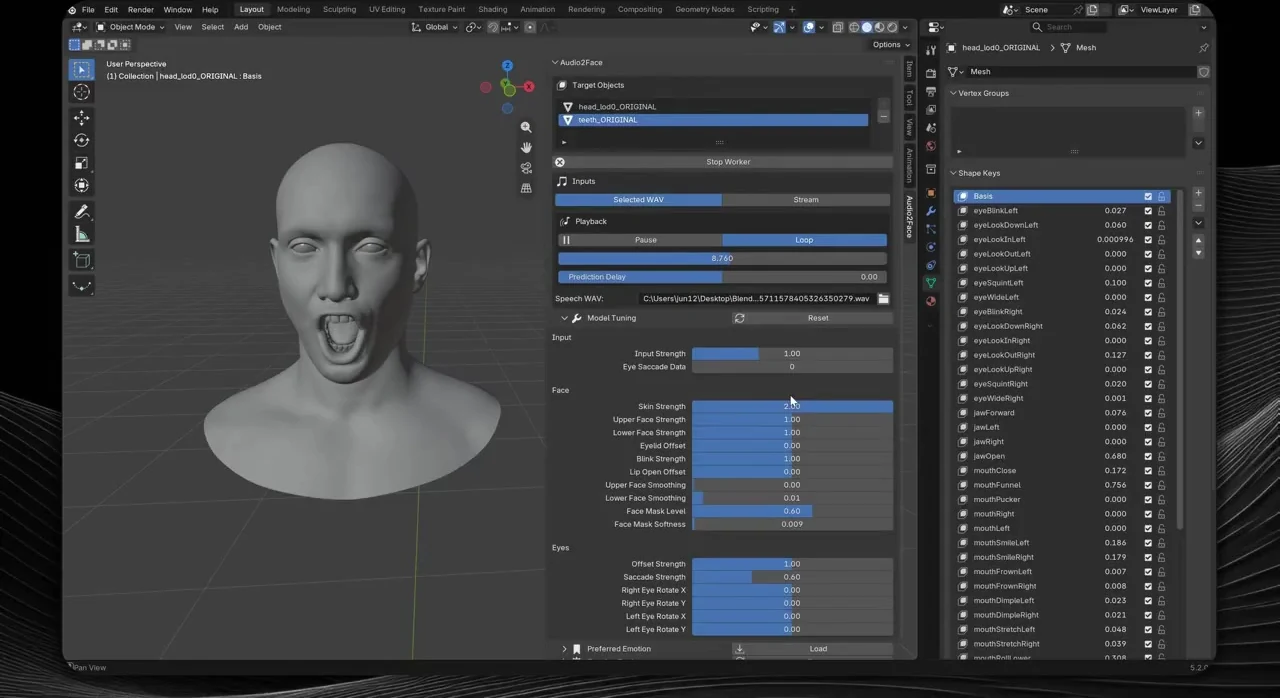This screenshot has width=1280, height=698.
Task: Open the Object Mode dropdown
Action: pyautogui.click(x=131, y=27)
